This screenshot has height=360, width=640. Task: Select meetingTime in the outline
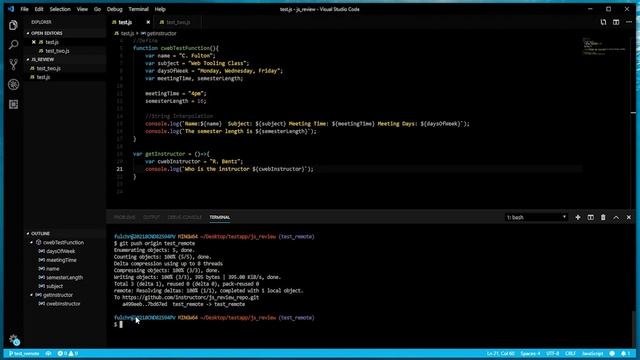tap(61, 260)
